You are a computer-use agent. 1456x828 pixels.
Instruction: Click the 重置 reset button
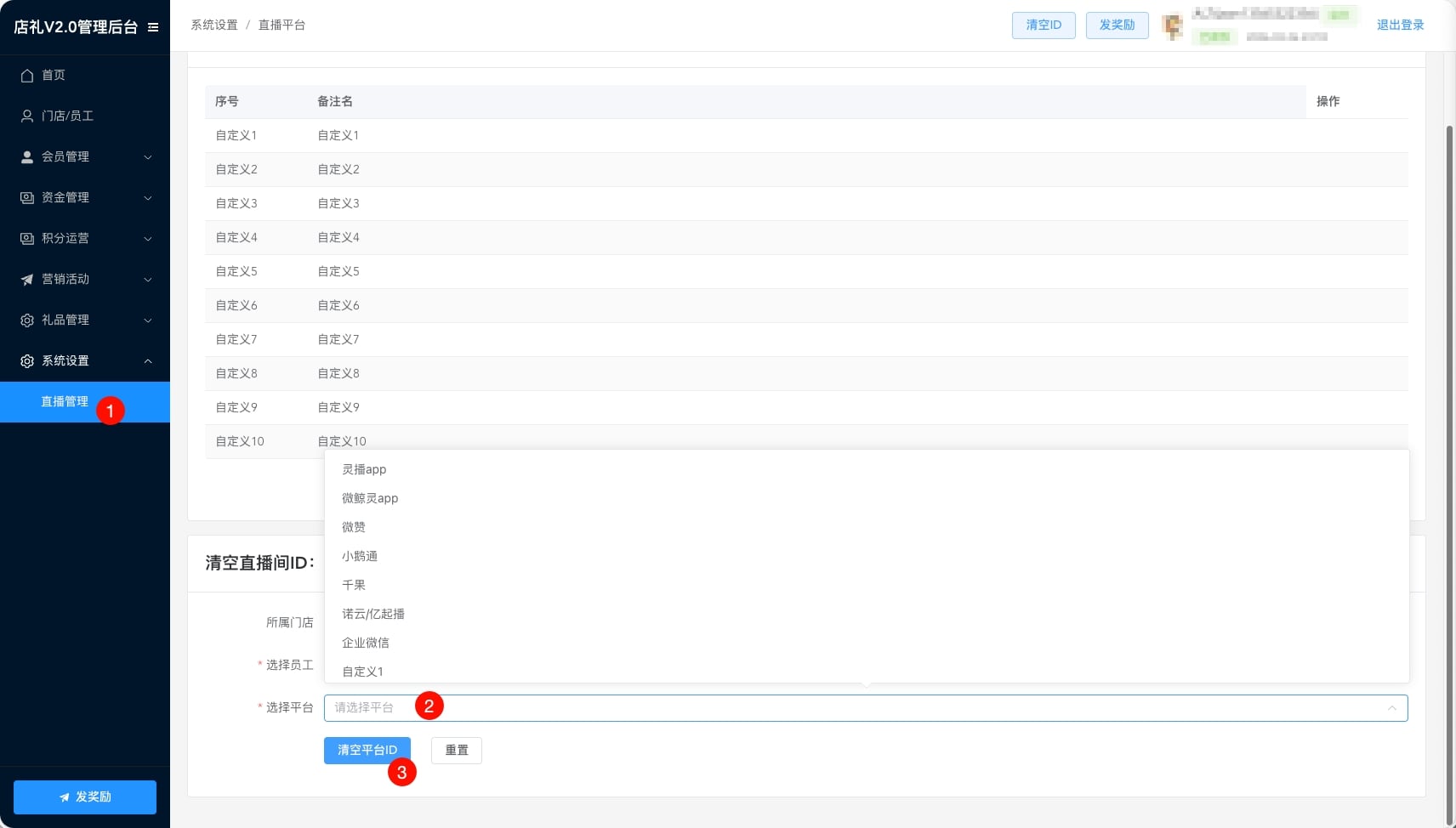click(x=457, y=751)
